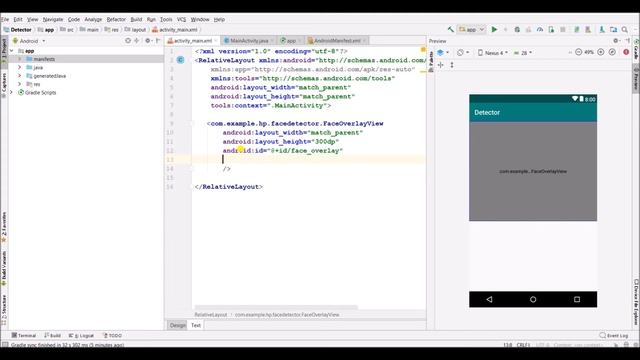This screenshot has width=640, height=360.
Task: Select Text tab at editor bottom
Action: coord(196,325)
